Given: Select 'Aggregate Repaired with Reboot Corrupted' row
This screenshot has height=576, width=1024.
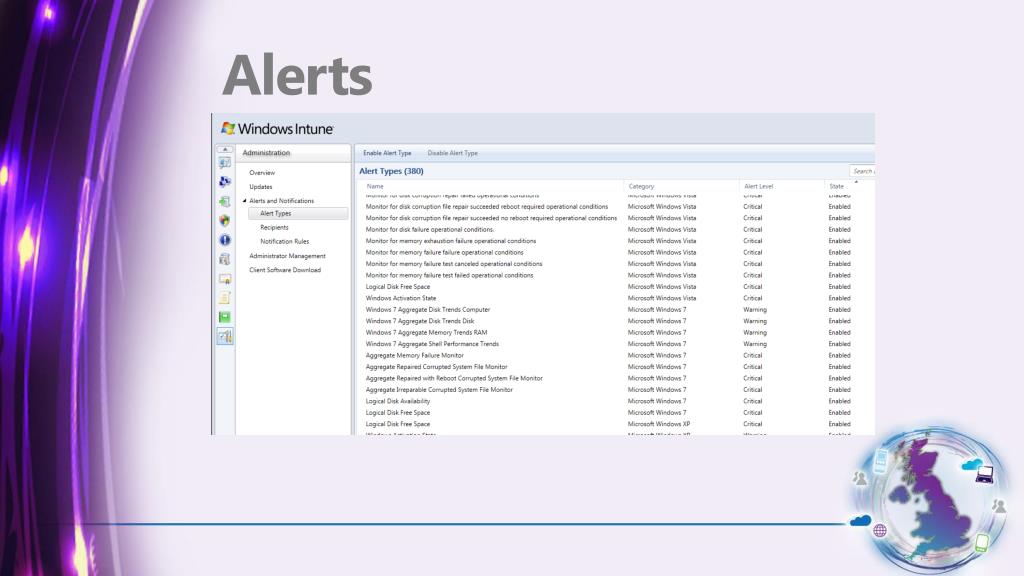Looking at the screenshot, I should (x=614, y=378).
